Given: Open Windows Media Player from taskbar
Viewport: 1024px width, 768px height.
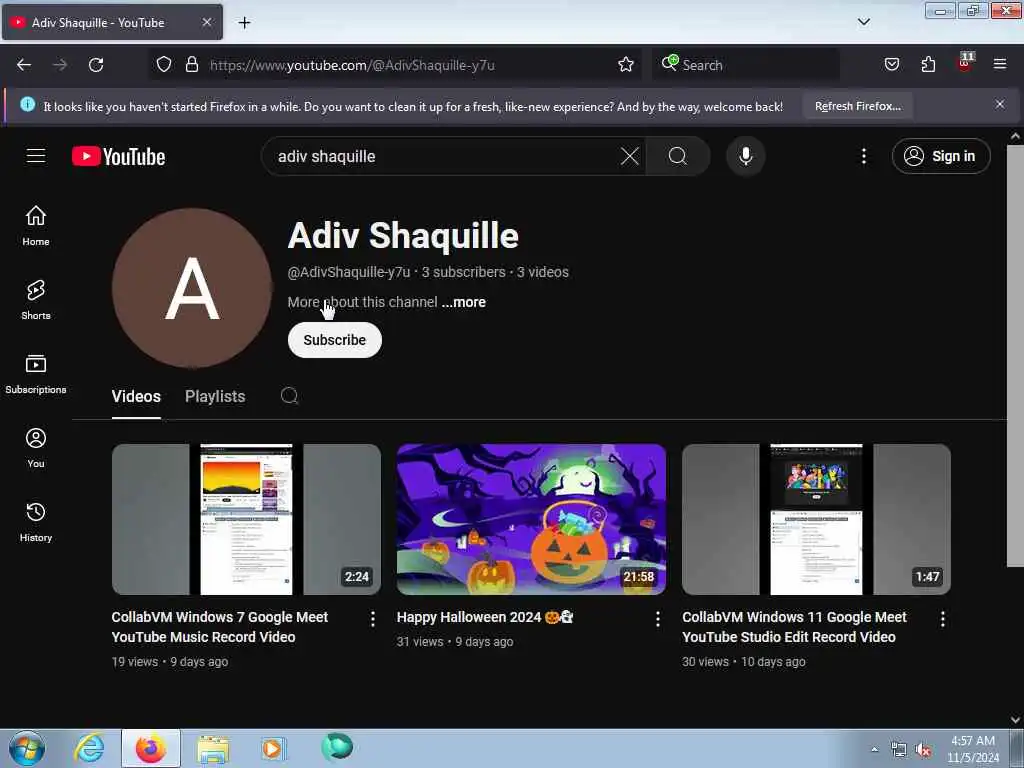Looking at the screenshot, I should pyautogui.click(x=273, y=748).
